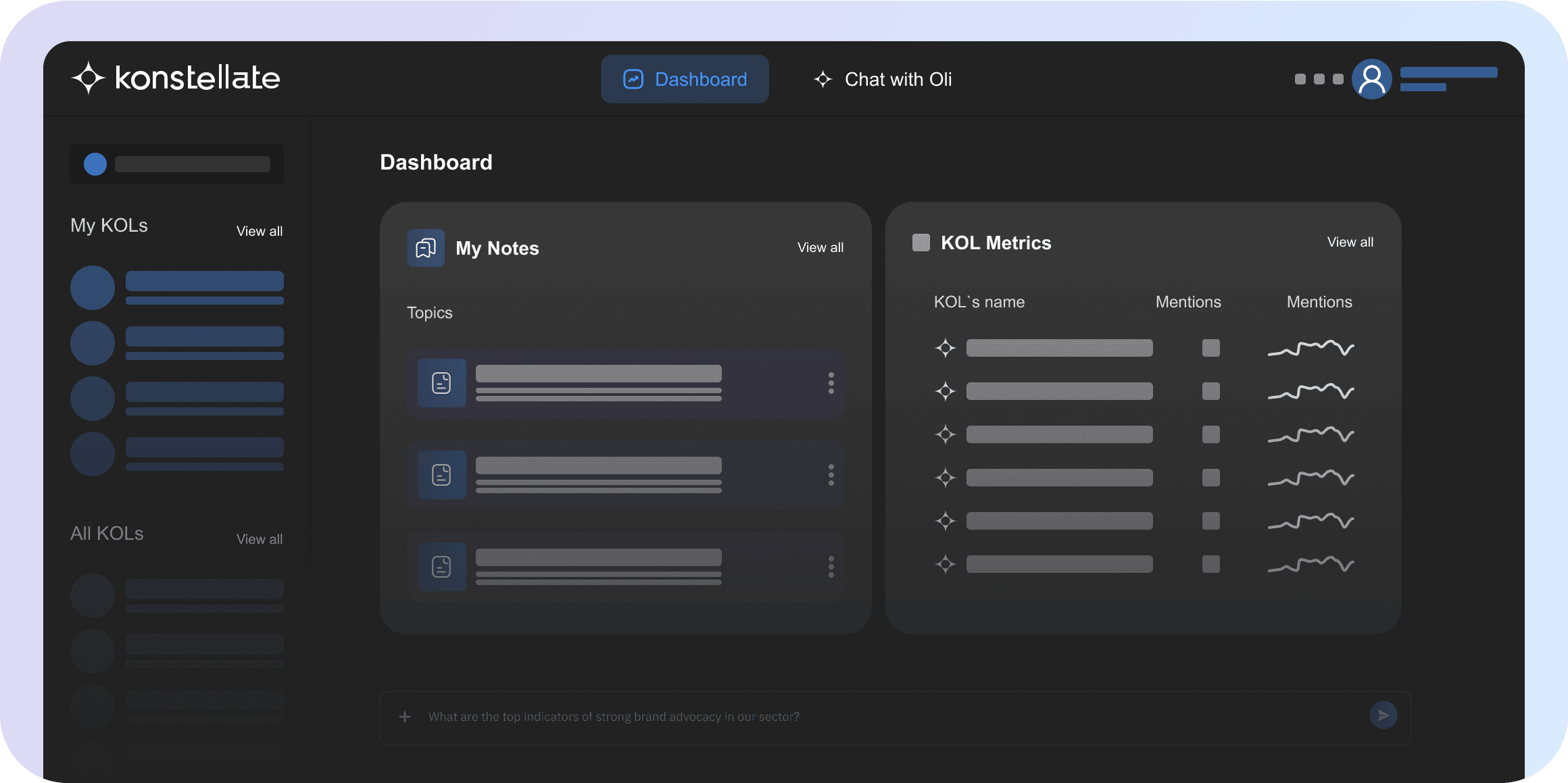Click star icon of first KOL row
The width and height of the screenshot is (1568, 783).
(946, 348)
